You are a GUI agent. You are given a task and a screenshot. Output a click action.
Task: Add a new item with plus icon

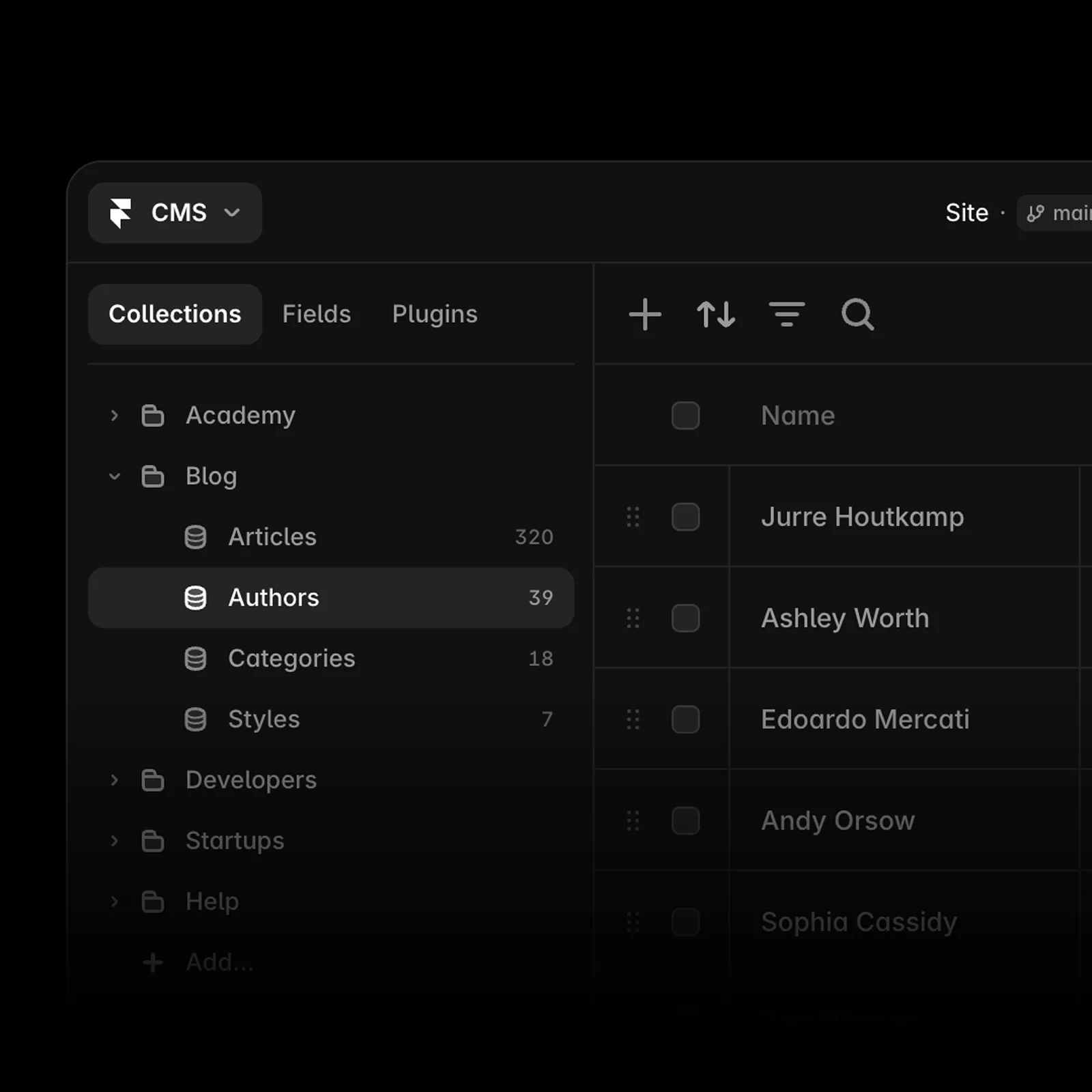645,314
